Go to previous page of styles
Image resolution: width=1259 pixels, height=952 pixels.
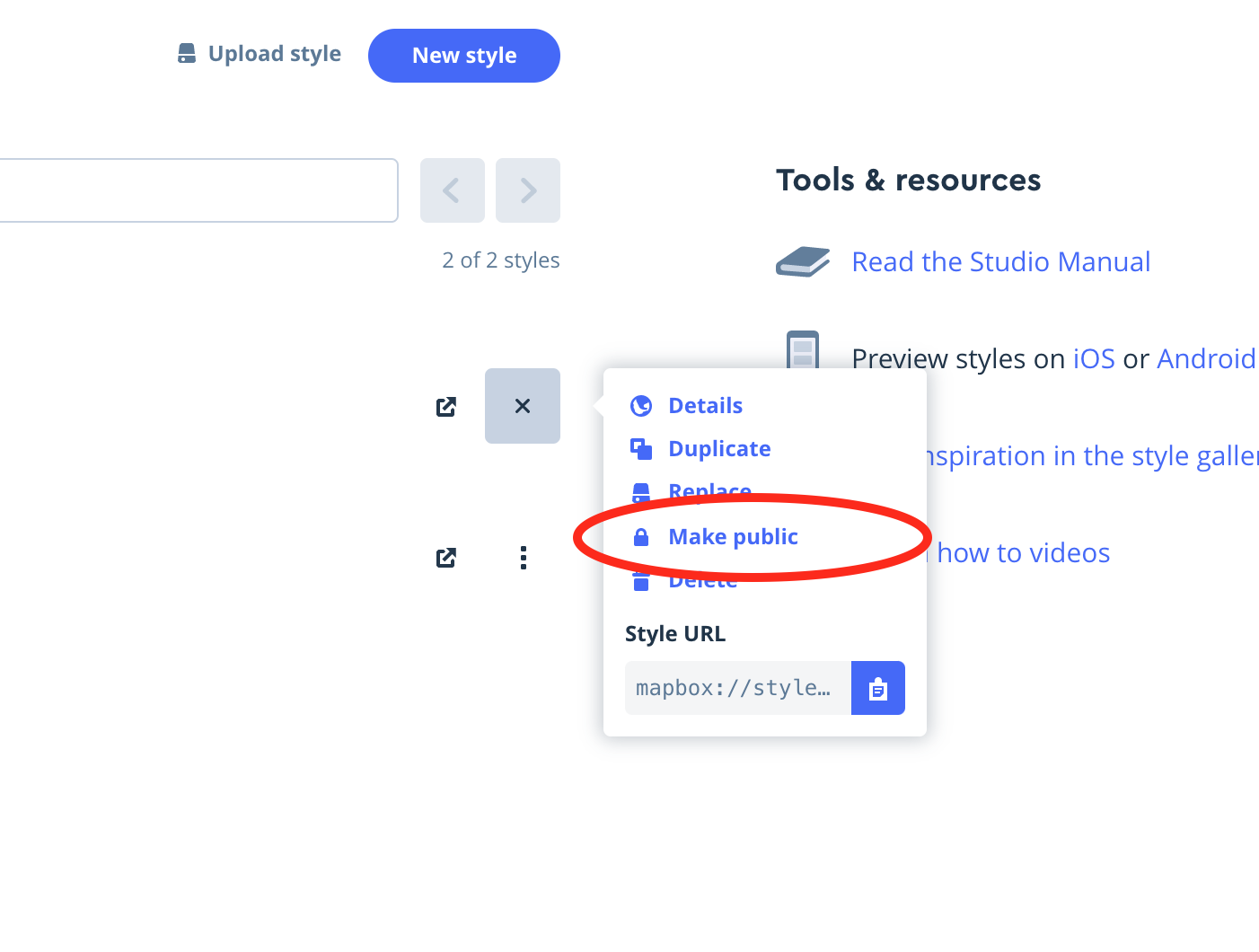tap(452, 190)
